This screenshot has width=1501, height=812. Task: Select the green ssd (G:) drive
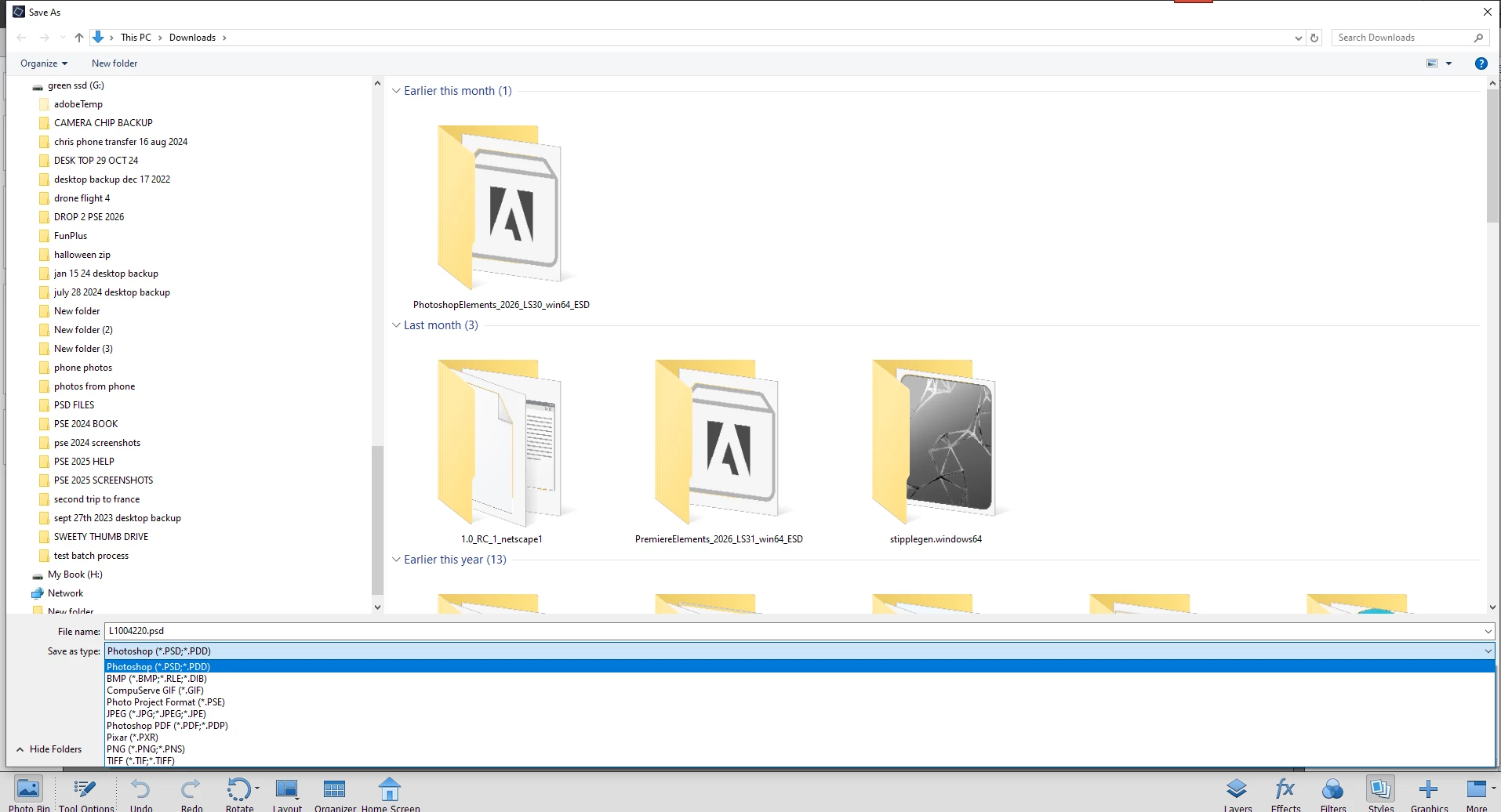(x=75, y=85)
